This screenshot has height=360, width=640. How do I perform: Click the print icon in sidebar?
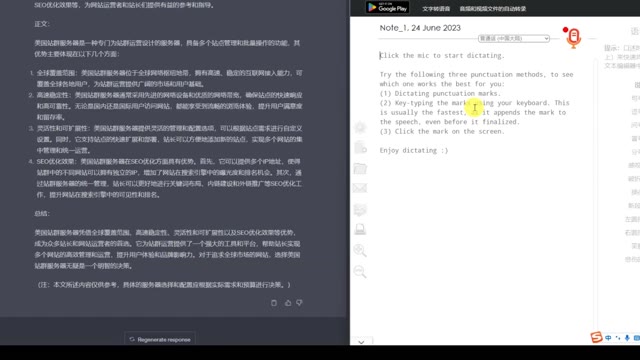coord(360,229)
